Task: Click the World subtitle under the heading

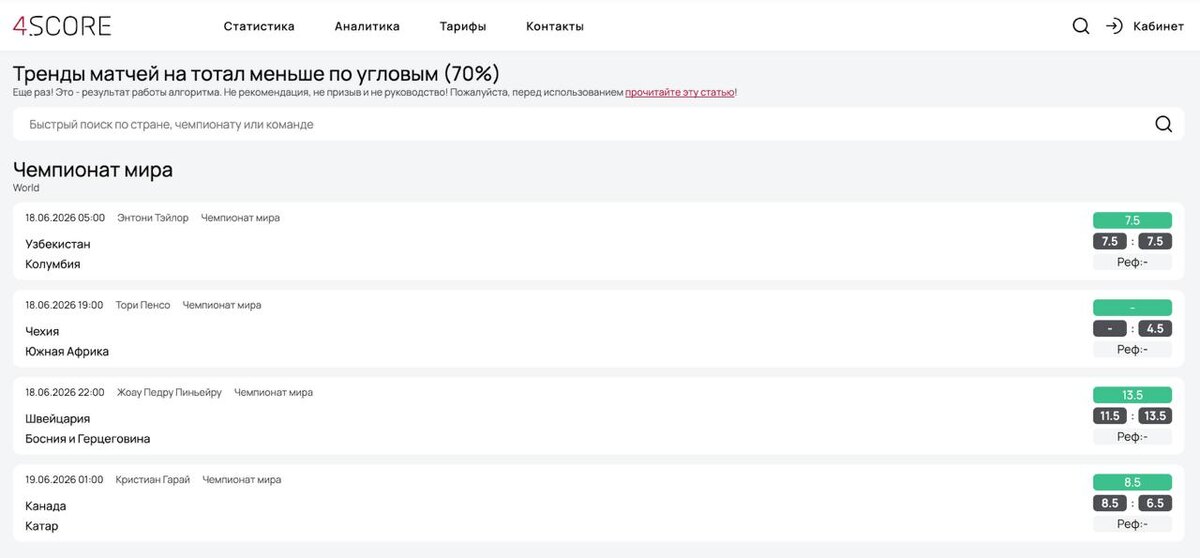Action: 26,187
